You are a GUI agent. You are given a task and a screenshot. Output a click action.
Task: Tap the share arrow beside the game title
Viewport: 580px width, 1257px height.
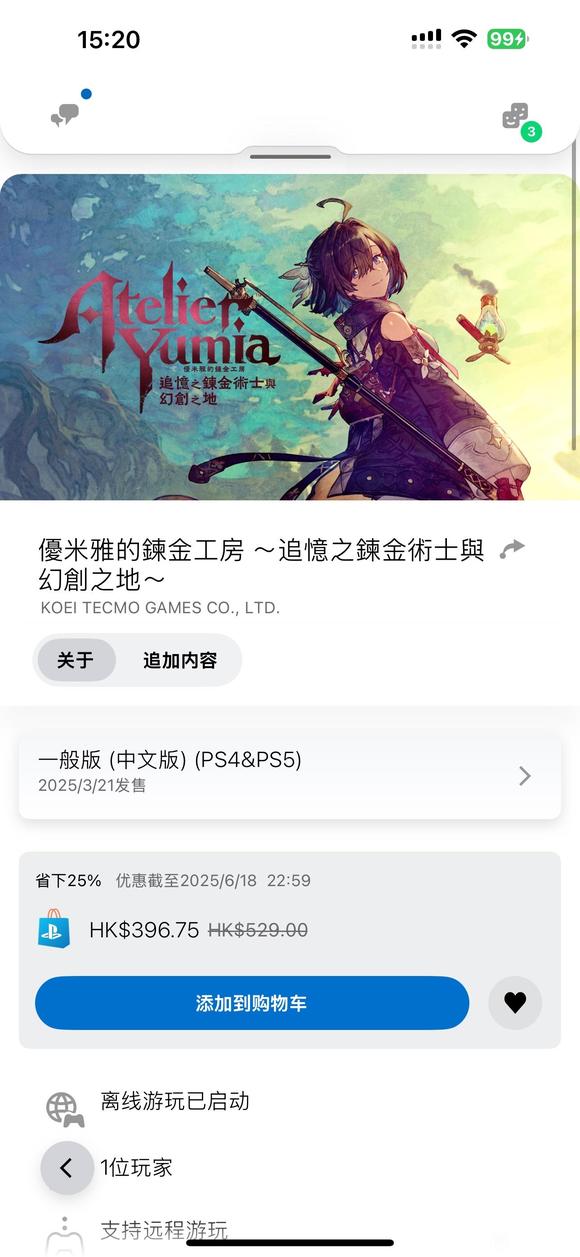512,549
